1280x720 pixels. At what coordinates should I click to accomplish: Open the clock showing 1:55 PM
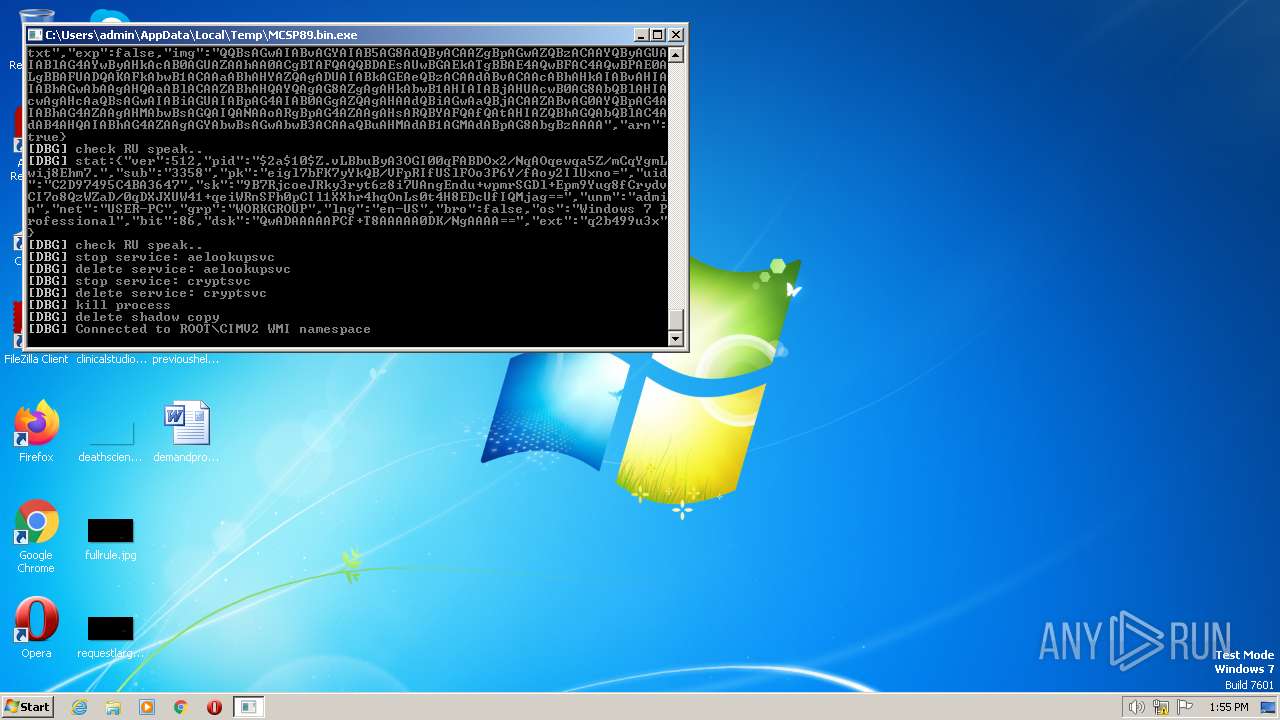click(1229, 707)
